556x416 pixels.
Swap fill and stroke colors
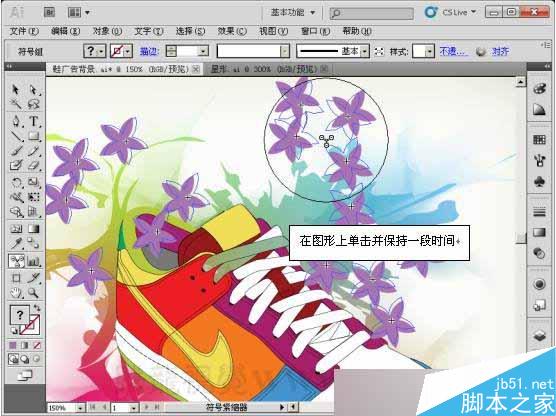tap(37, 308)
